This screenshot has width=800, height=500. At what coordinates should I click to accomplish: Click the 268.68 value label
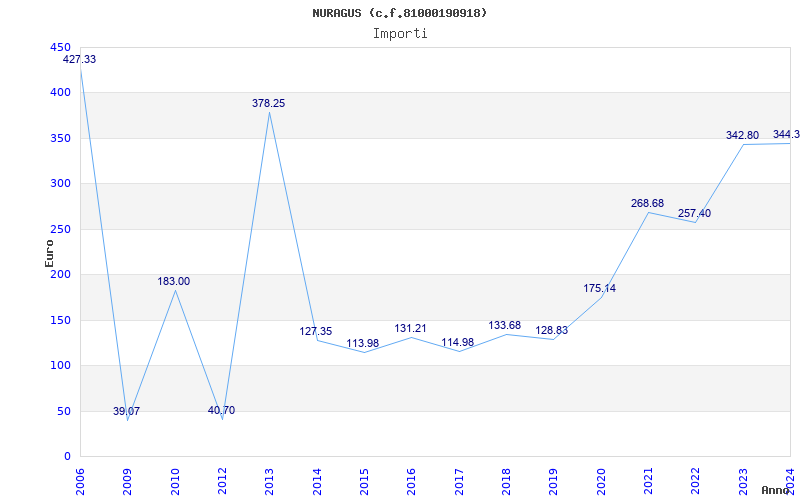(x=647, y=203)
